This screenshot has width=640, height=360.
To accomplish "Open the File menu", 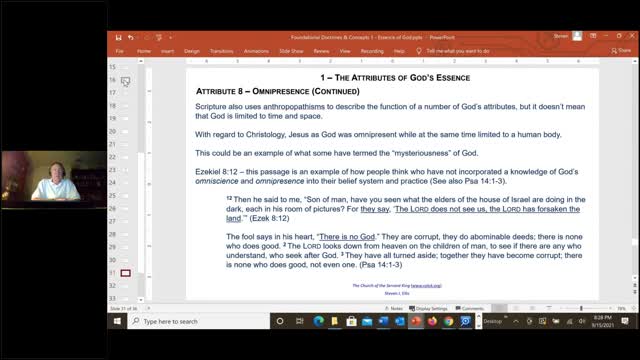I will [x=119, y=51].
